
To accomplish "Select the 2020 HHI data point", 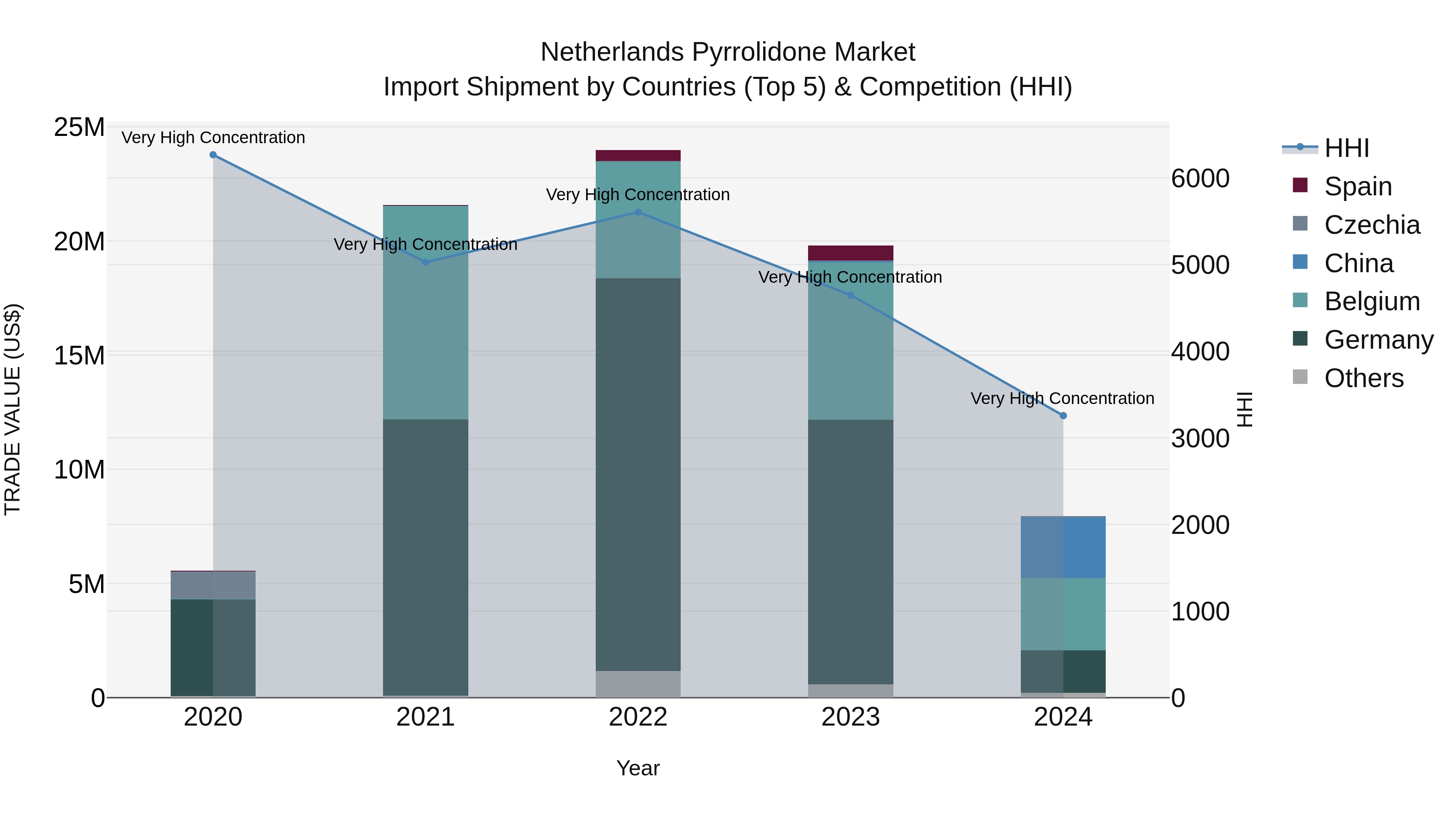I will (x=213, y=155).
